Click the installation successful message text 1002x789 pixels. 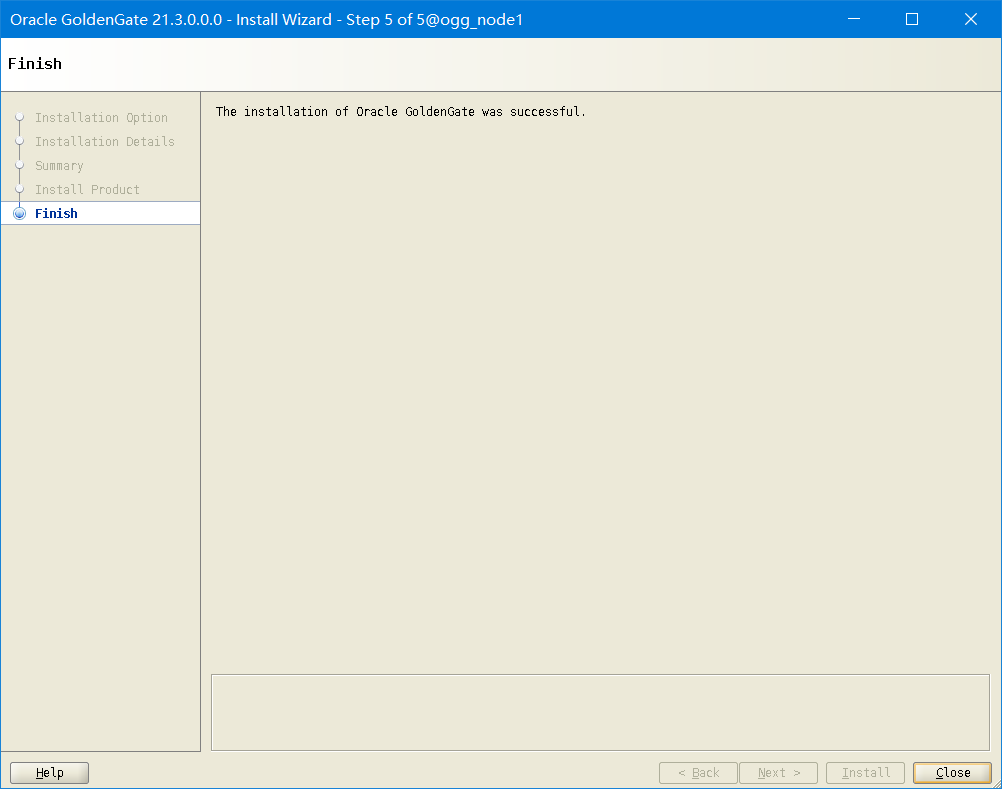401,112
